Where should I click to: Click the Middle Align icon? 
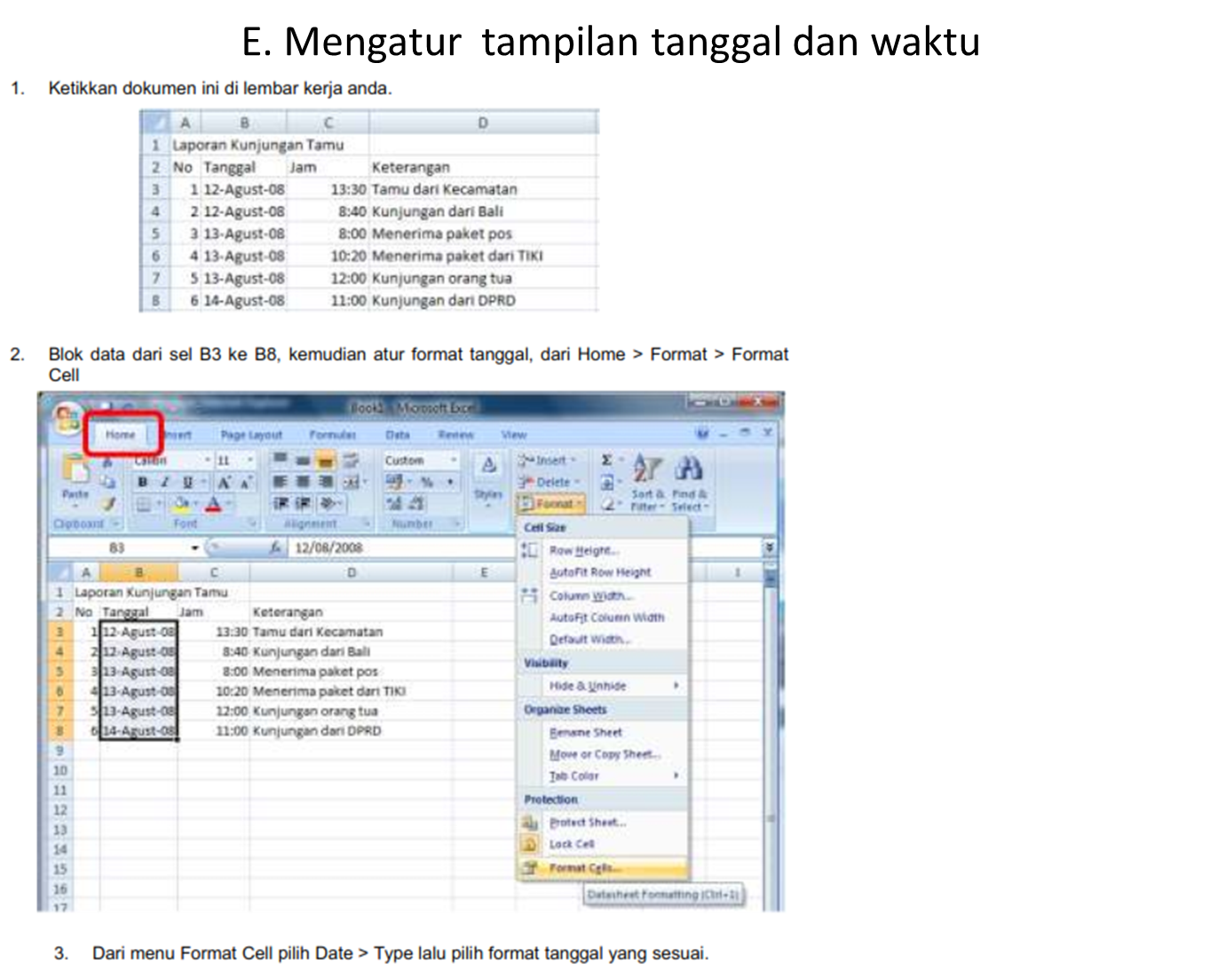(303, 460)
